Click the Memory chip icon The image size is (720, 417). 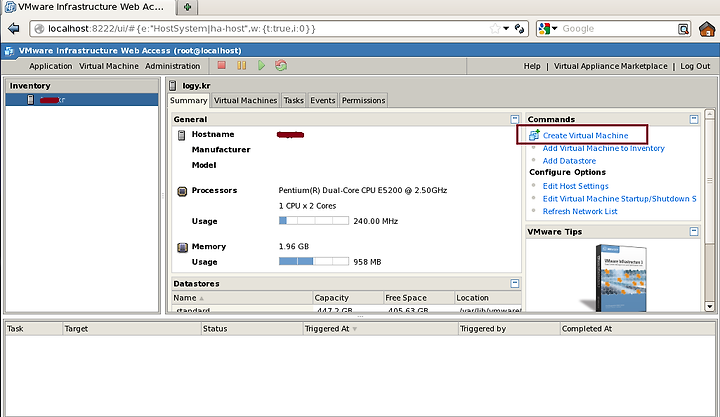[x=182, y=248]
